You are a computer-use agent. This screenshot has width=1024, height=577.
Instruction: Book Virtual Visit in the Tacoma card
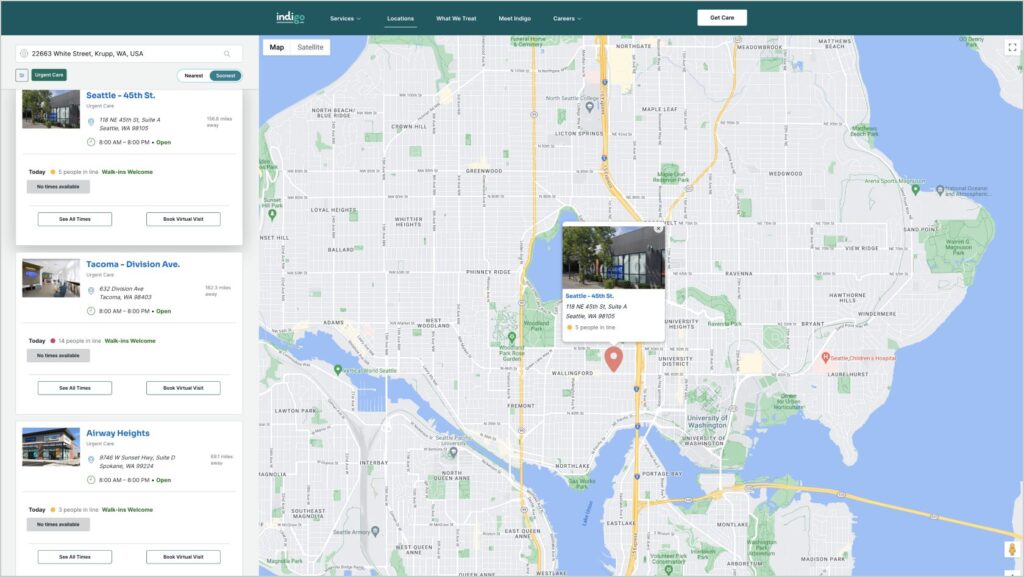coord(183,388)
